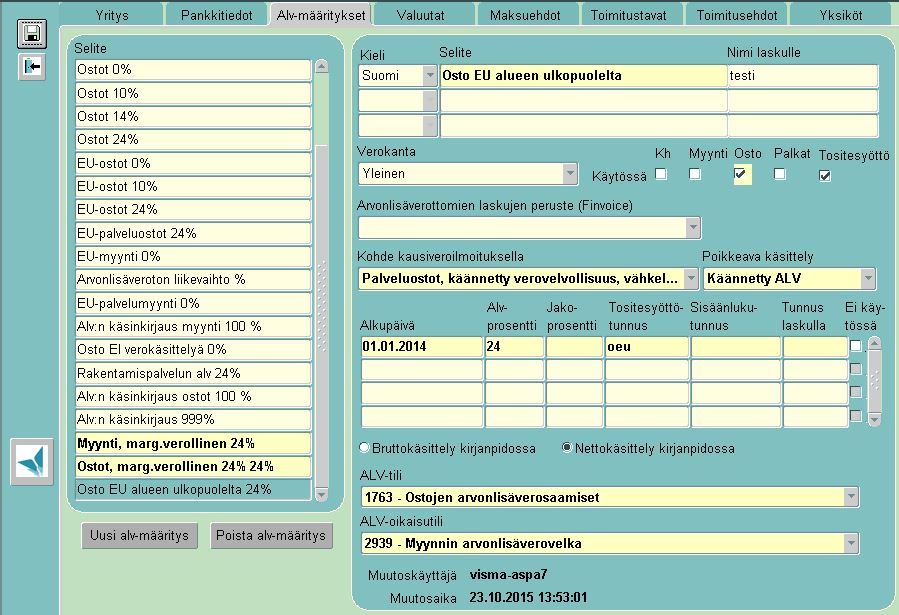Select 'EU-ostot 10%' list row
899x615 pixels.
click(193, 186)
